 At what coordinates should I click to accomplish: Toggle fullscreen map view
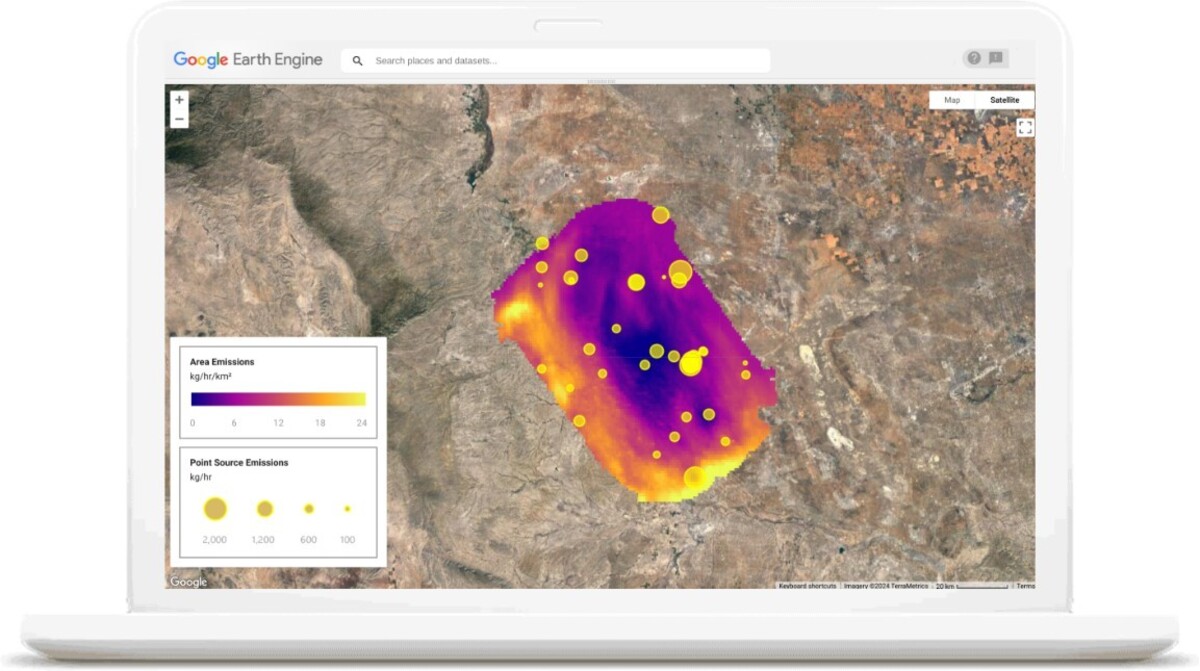(x=1025, y=127)
